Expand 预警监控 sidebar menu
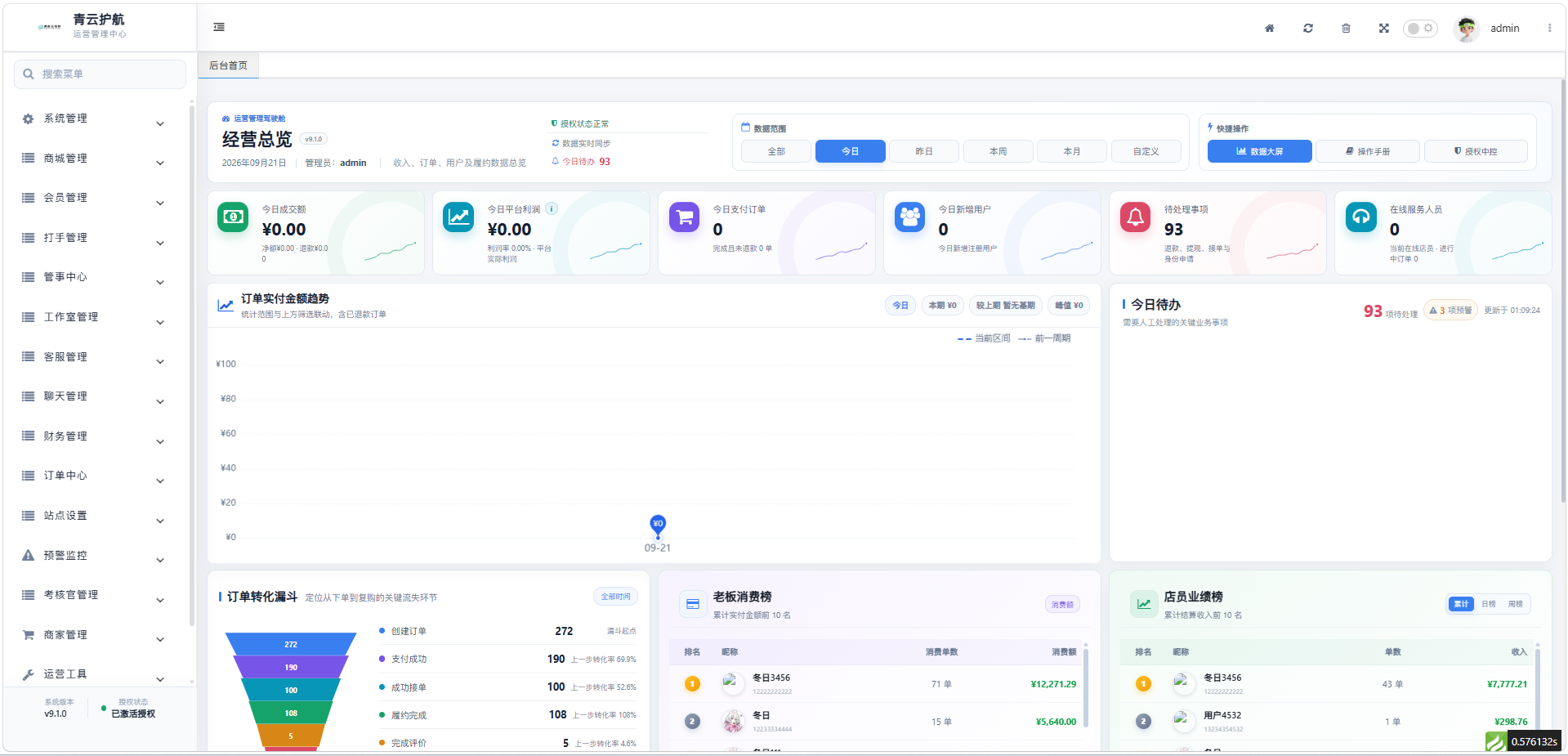1568x756 pixels. (96, 556)
